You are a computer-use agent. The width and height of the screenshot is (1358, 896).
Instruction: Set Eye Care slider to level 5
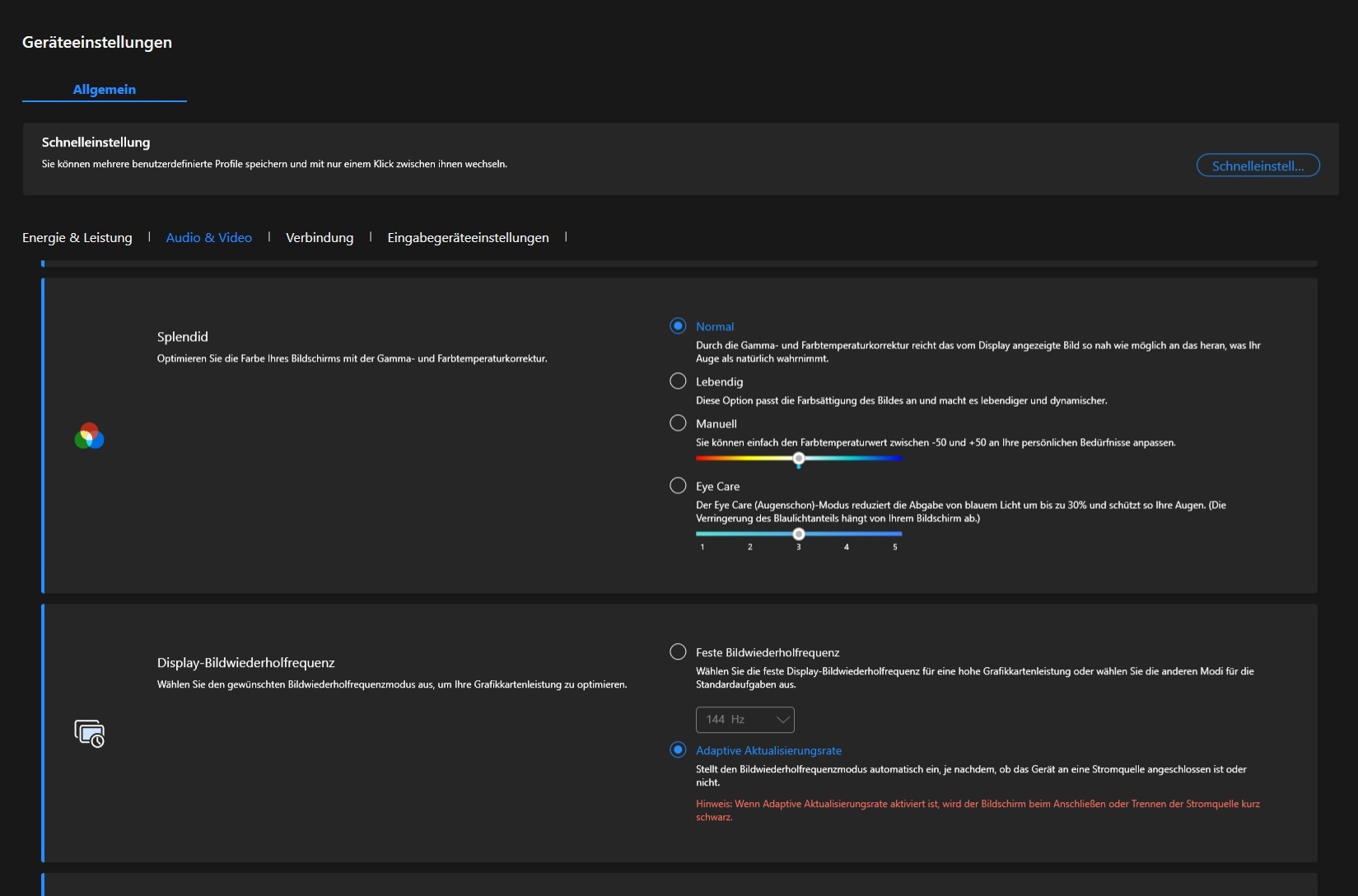tap(895, 534)
